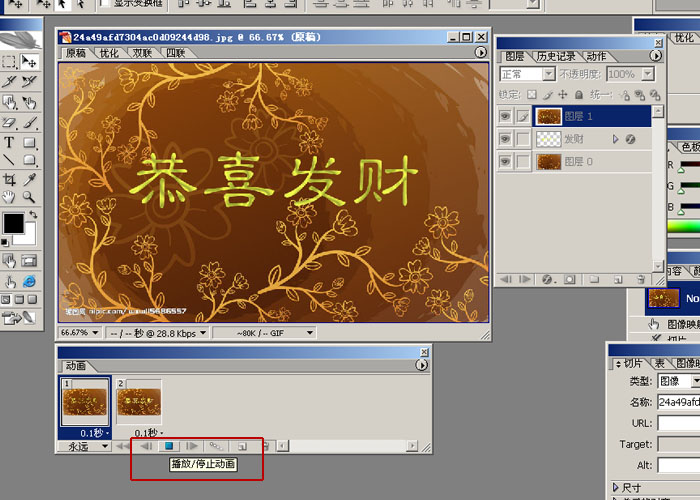This screenshot has width=700, height=500.
Task: Switch to 历史记录 tab
Action: [x=556, y=56]
